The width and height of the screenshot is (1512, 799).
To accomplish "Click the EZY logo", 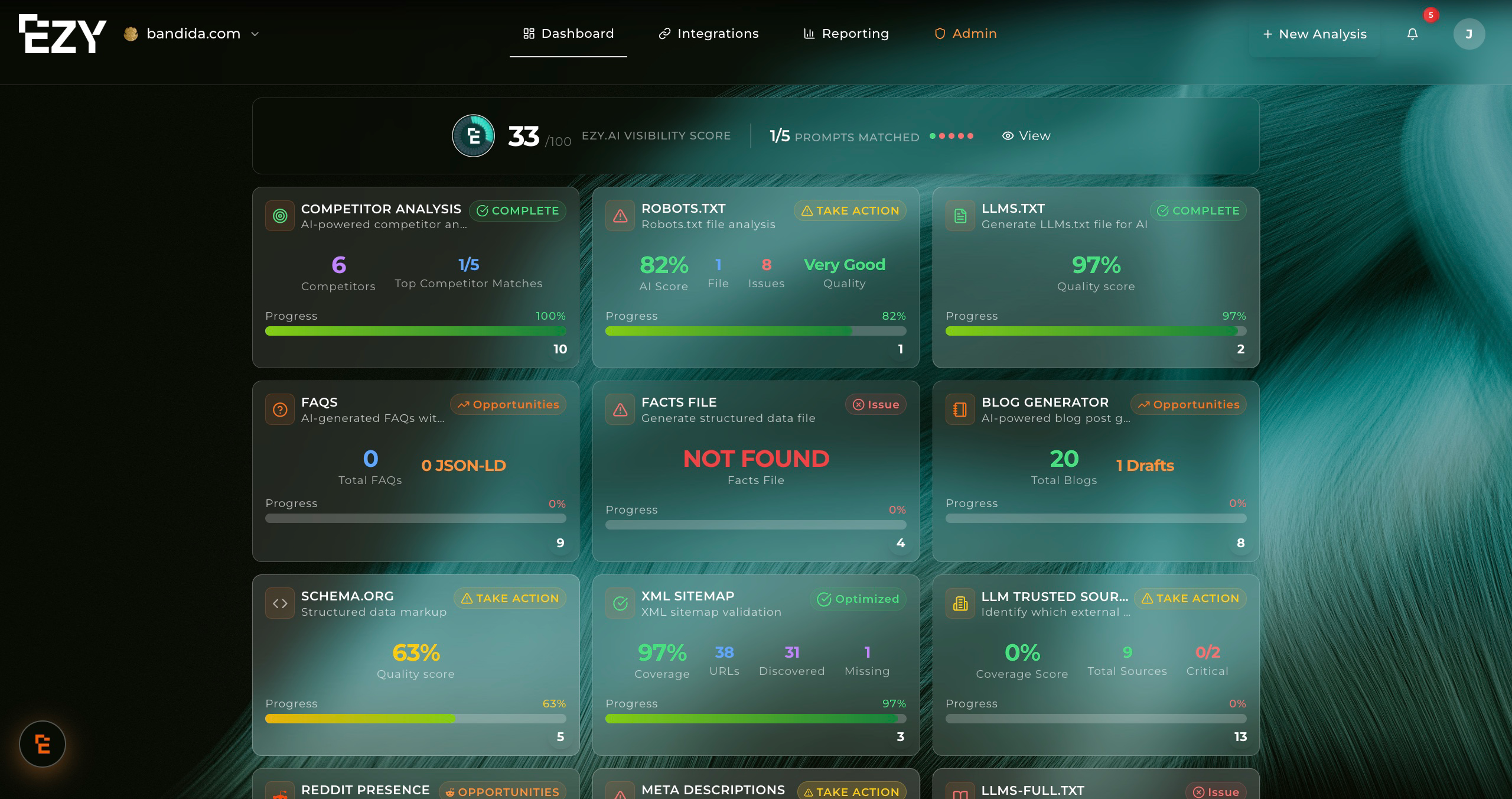I will 63,33.
